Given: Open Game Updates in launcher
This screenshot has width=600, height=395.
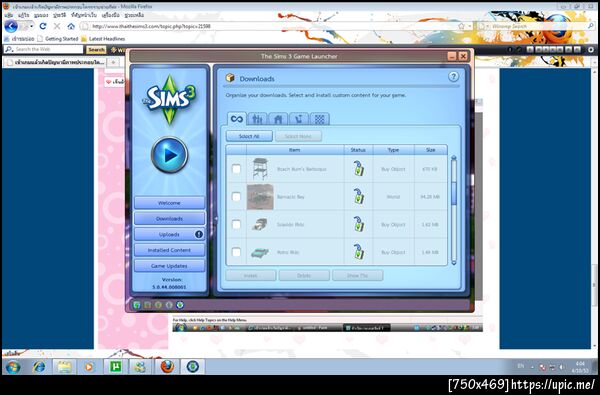Looking at the screenshot, I should [170, 266].
